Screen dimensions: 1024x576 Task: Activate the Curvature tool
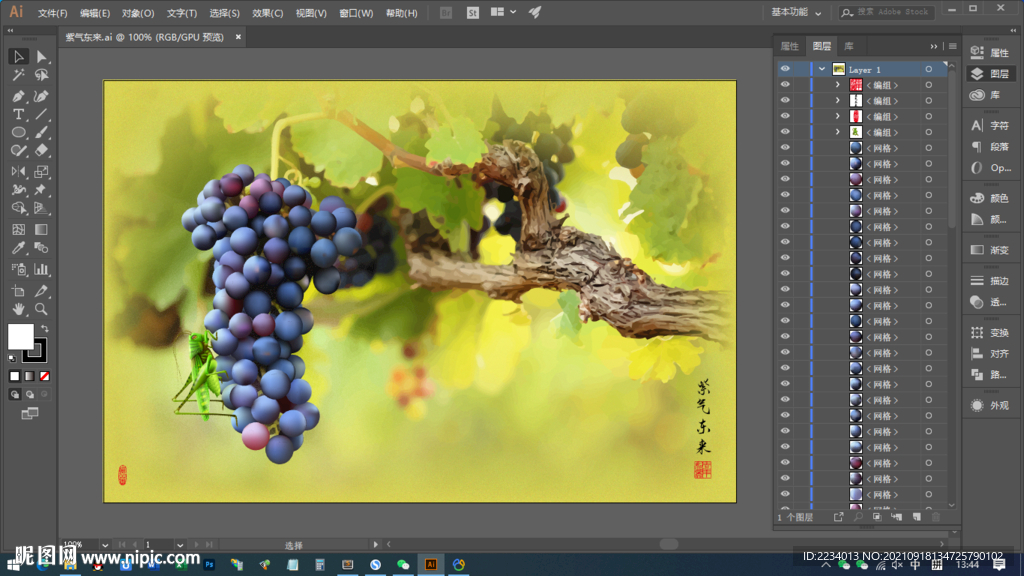[x=41, y=97]
